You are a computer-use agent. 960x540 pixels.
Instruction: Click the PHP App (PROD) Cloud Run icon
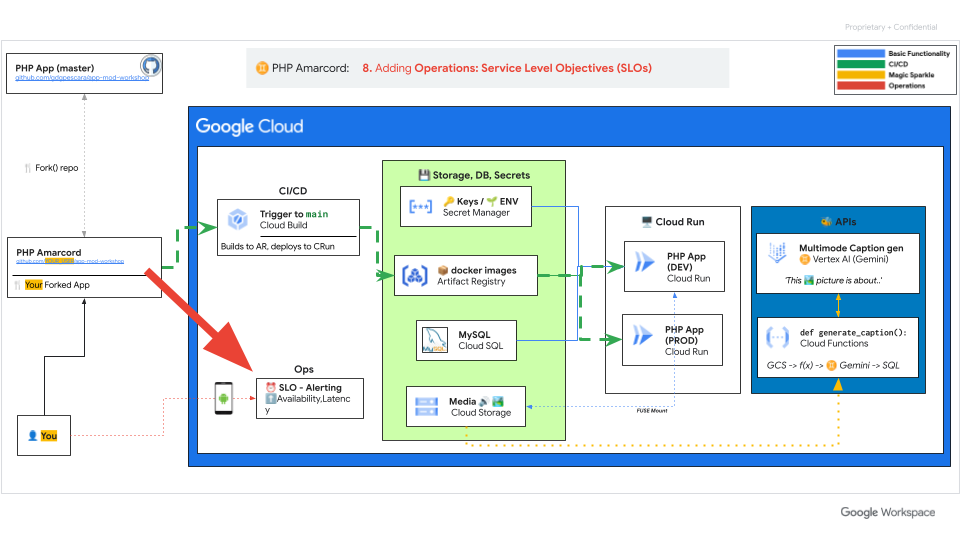point(641,339)
